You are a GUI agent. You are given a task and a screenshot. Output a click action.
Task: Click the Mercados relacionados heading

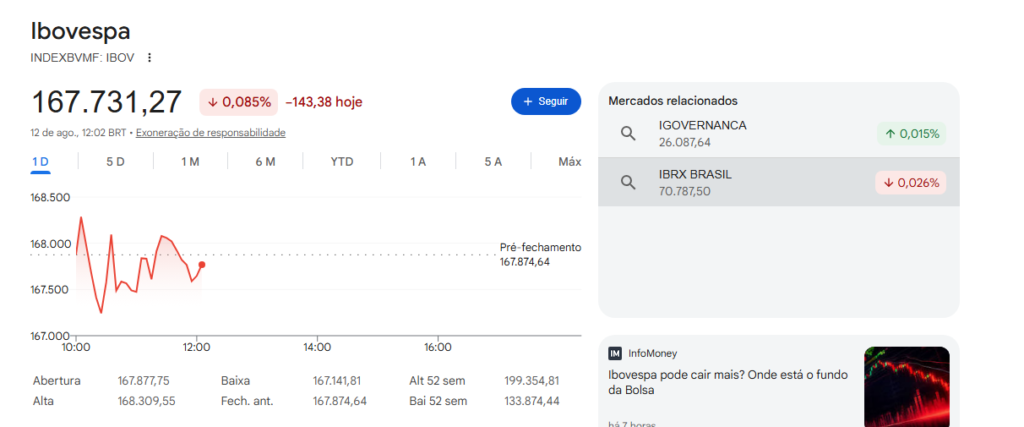[673, 101]
